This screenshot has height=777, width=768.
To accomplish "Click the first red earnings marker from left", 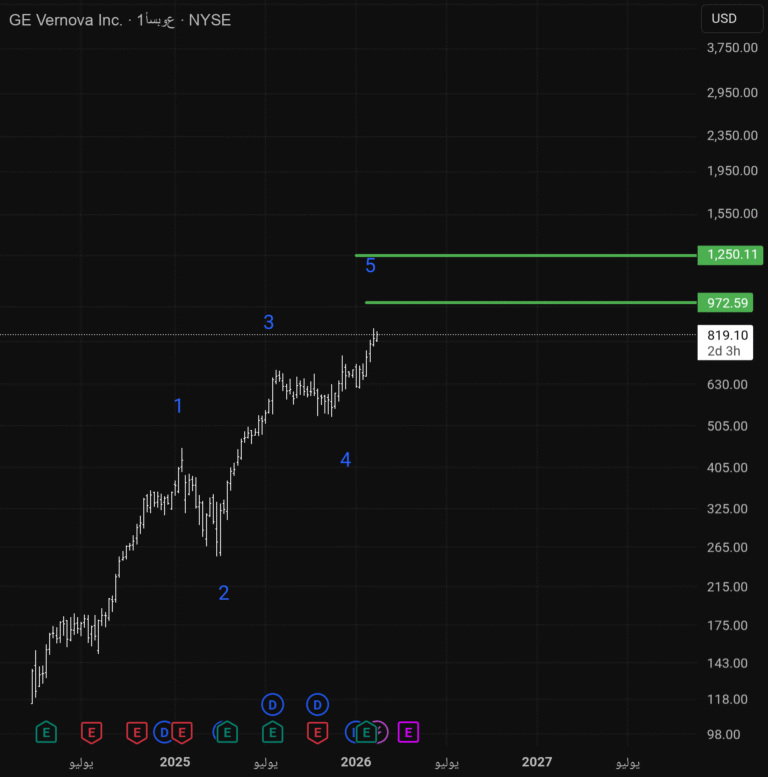I will pyautogui.click(x=91, y=733).
